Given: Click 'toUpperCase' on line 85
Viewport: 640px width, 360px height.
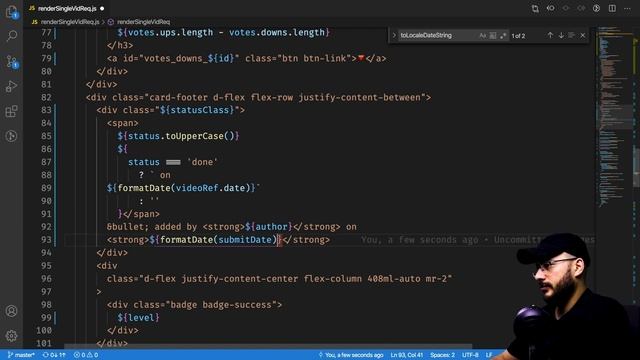Looking at the screenshot, I should tap(195, 136).
